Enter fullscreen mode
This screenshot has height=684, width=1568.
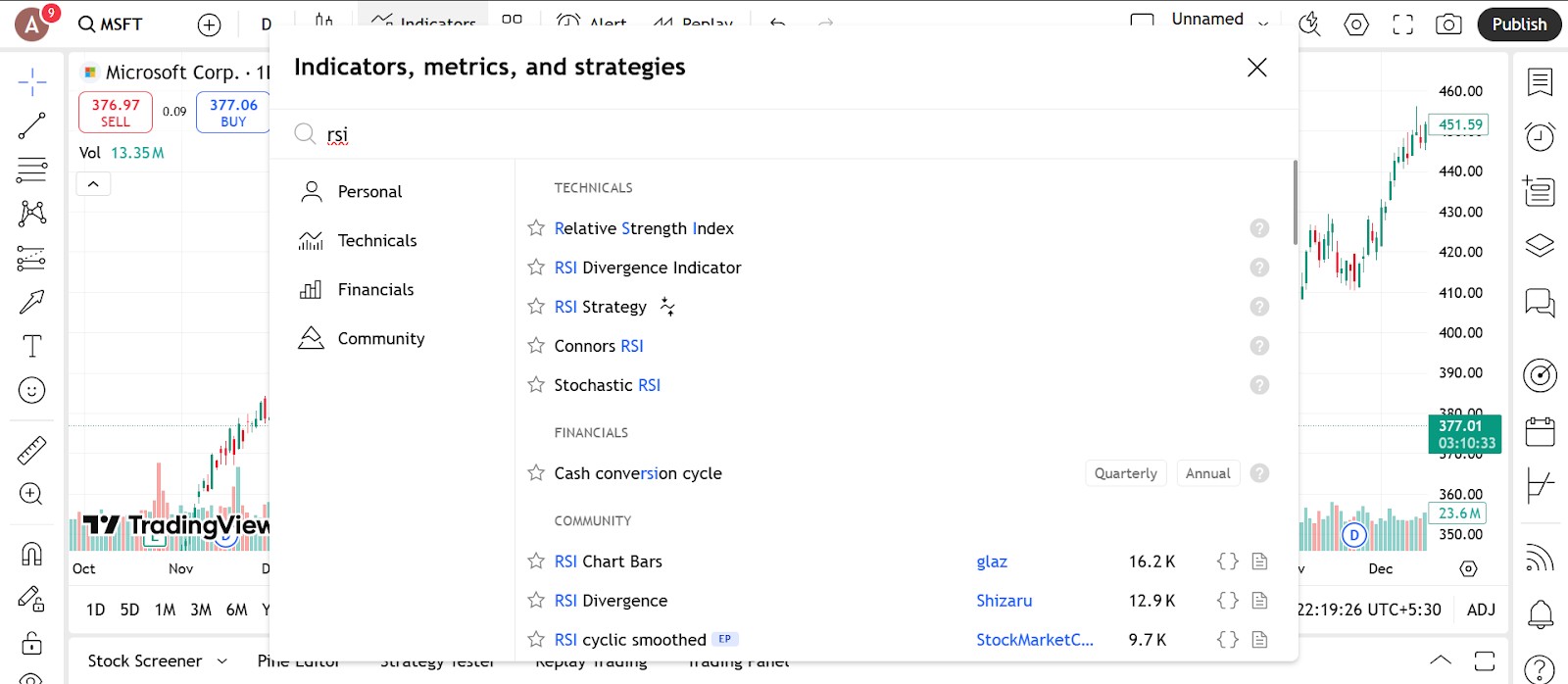tap(1403, 24)
